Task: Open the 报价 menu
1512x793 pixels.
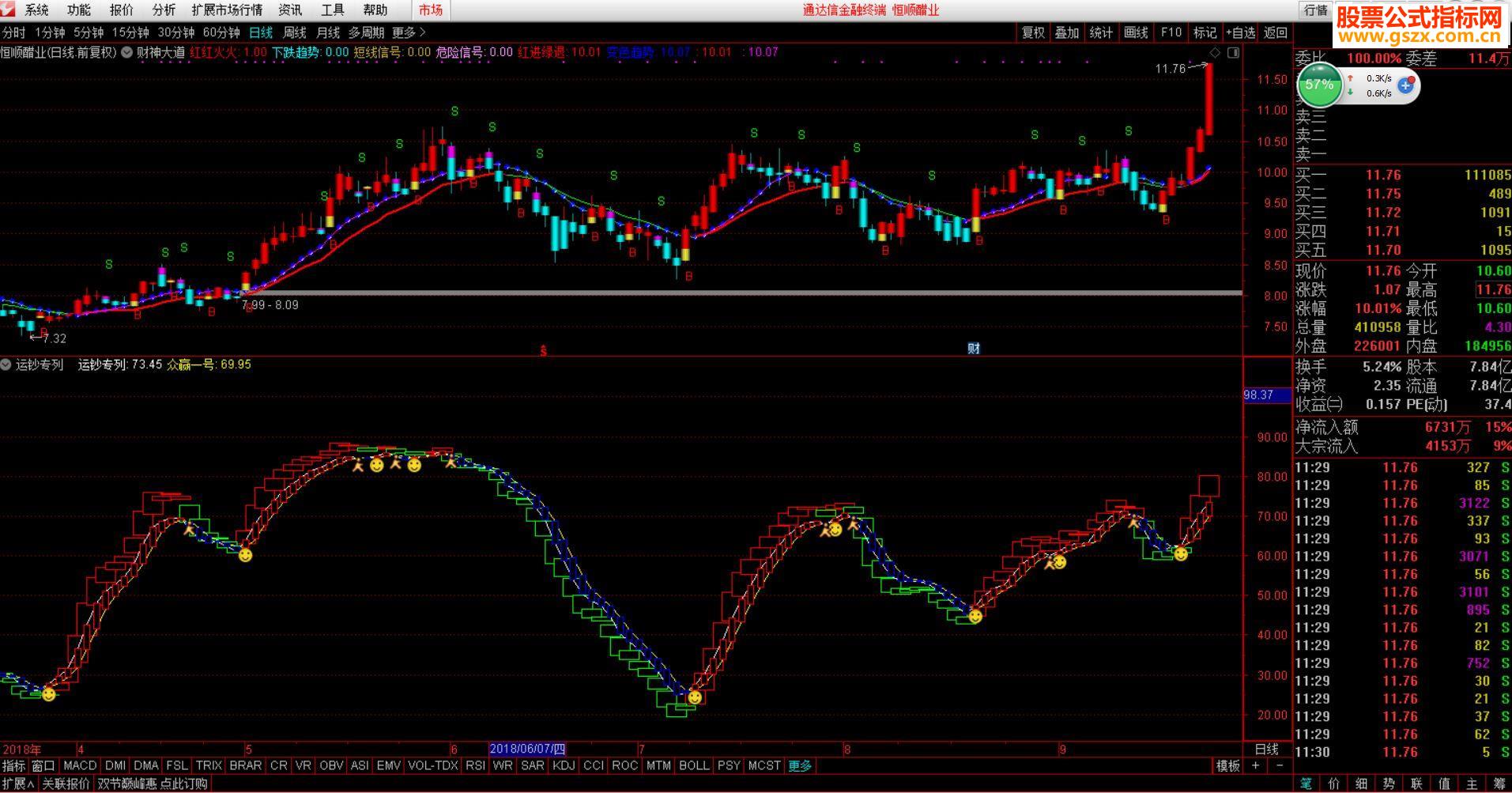Action: (122, 10)
